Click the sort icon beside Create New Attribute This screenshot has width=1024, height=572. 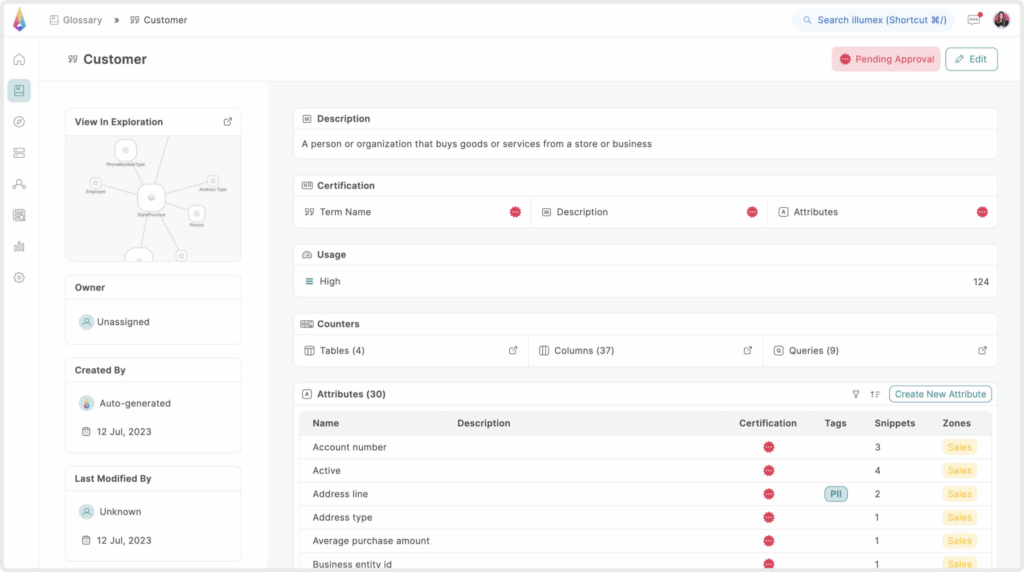[875, 394]
